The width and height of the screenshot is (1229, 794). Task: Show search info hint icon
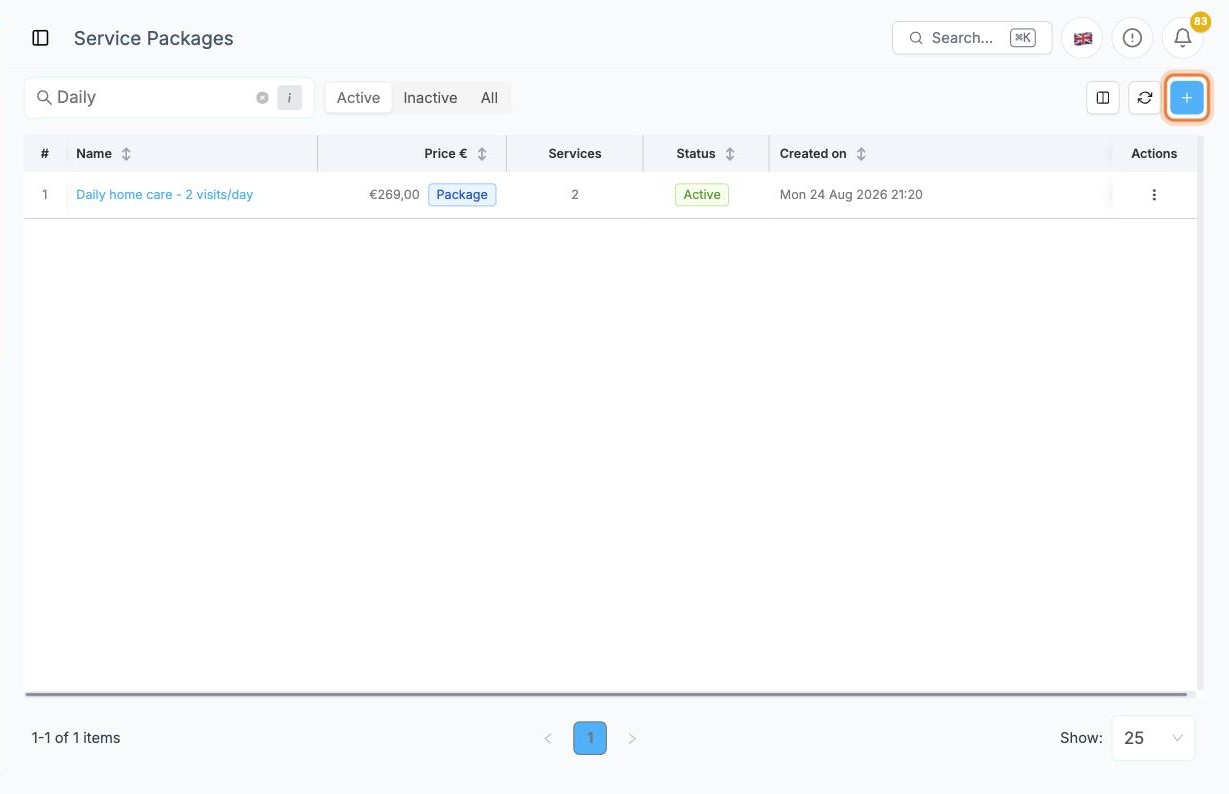(x=289, y=98)
